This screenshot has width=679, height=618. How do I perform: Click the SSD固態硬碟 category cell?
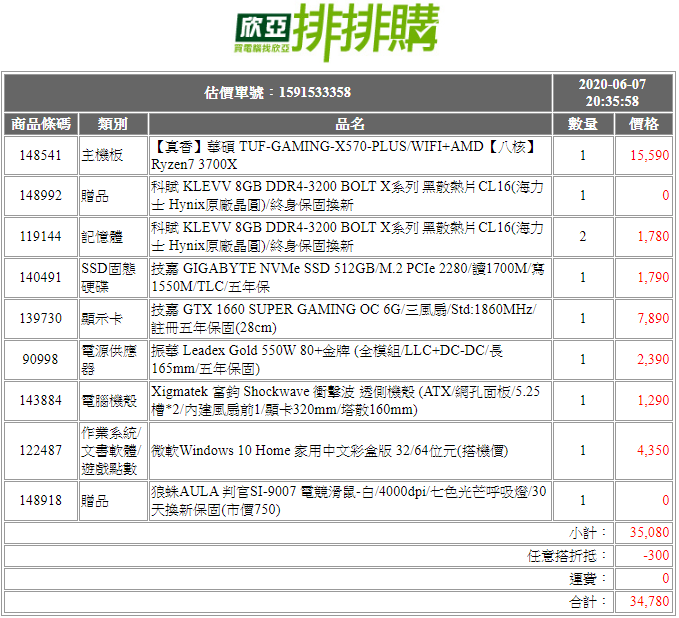click(x=113, y=278)
